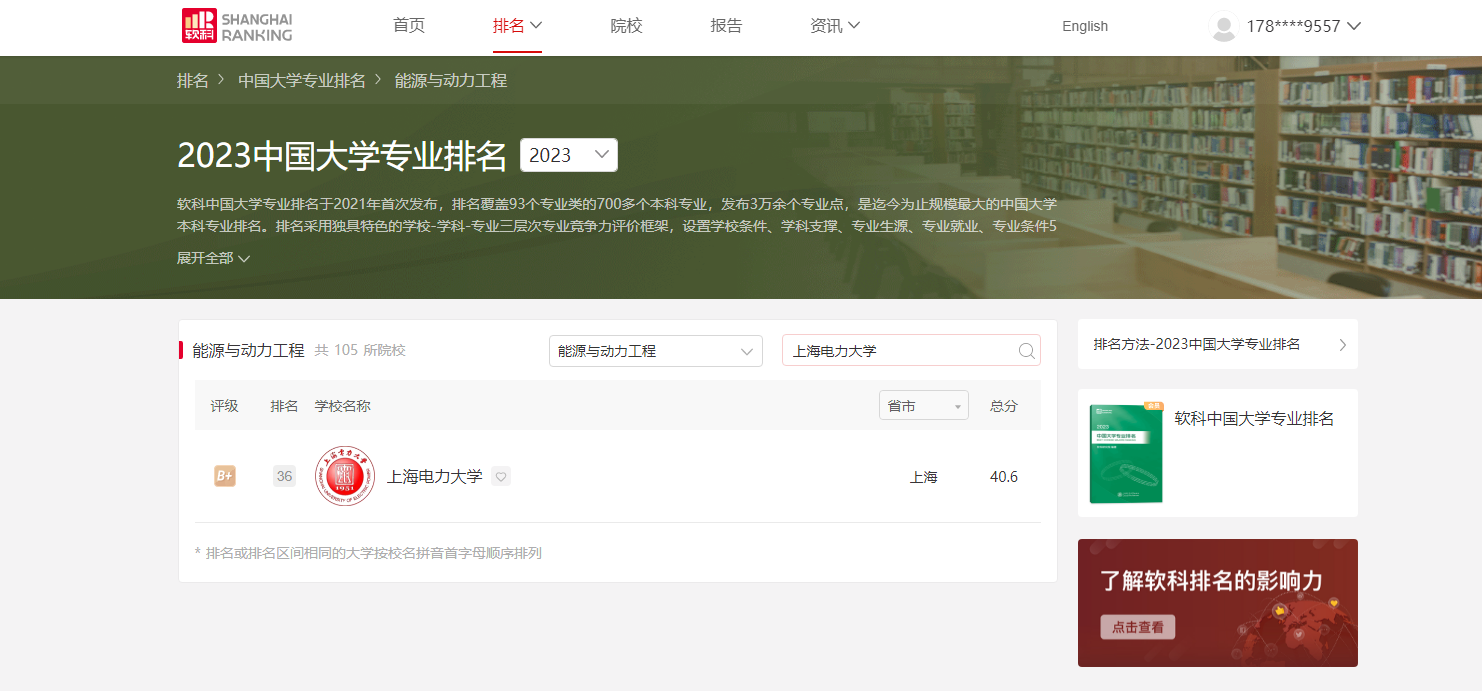1482x691 pixels.
Task: Open the arrow beside 排名方法-2023中国大学专业排名
Action: coord(1342,345)
